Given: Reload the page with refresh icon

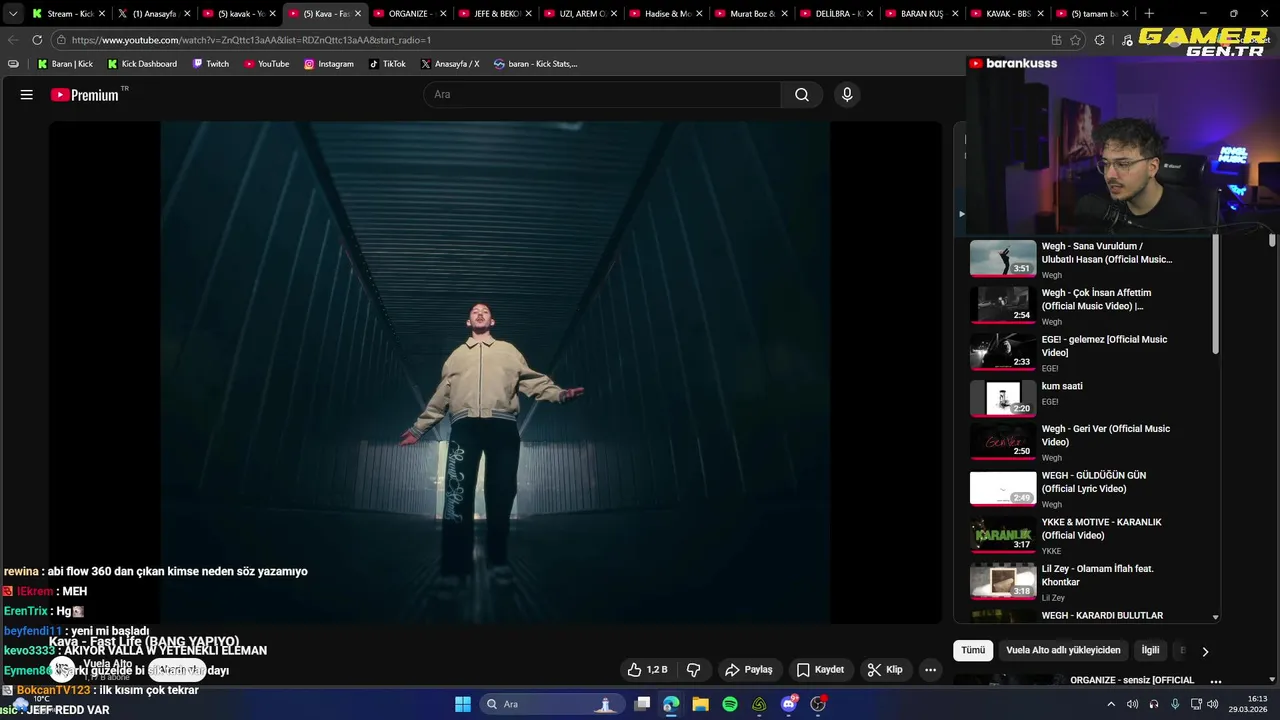Looking at the screenshot, I should click(37, 40).
